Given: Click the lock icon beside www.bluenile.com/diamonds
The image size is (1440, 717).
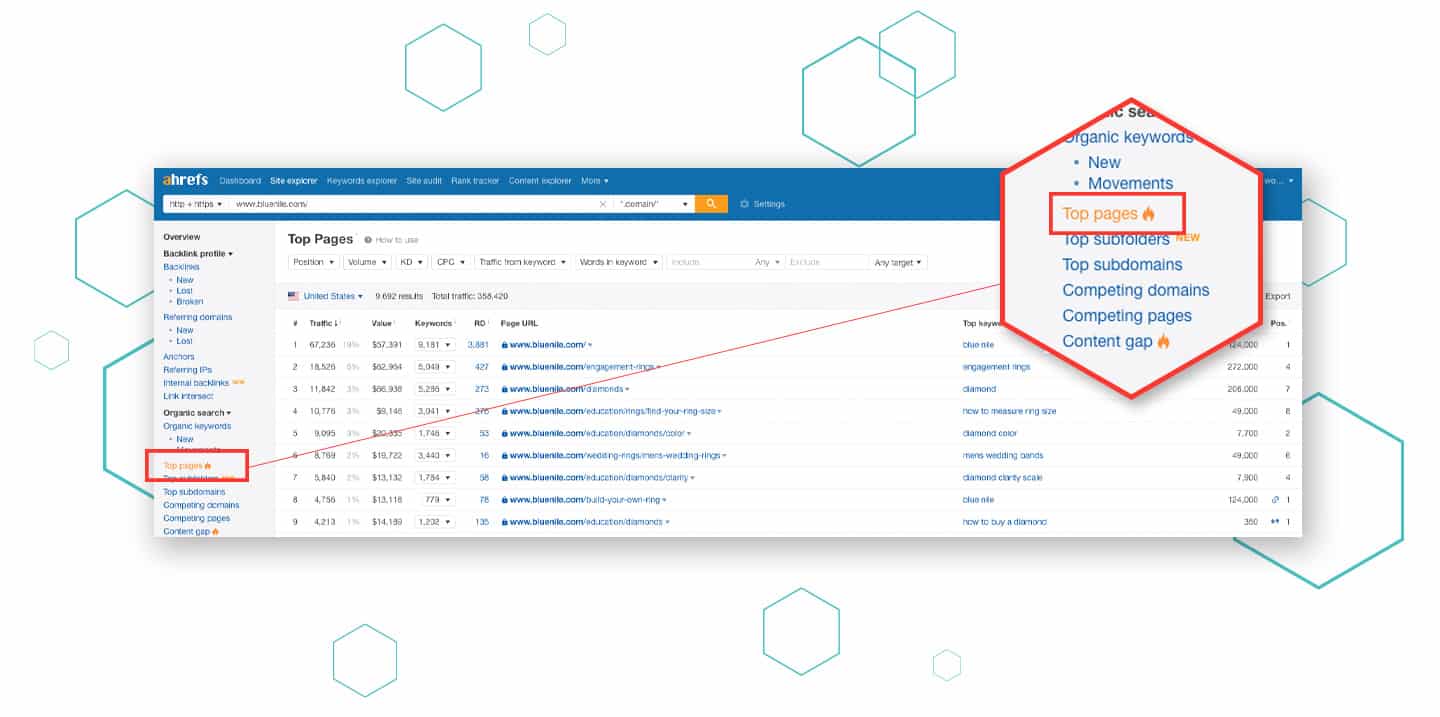Looking at the screenshot, I should 505,389.
